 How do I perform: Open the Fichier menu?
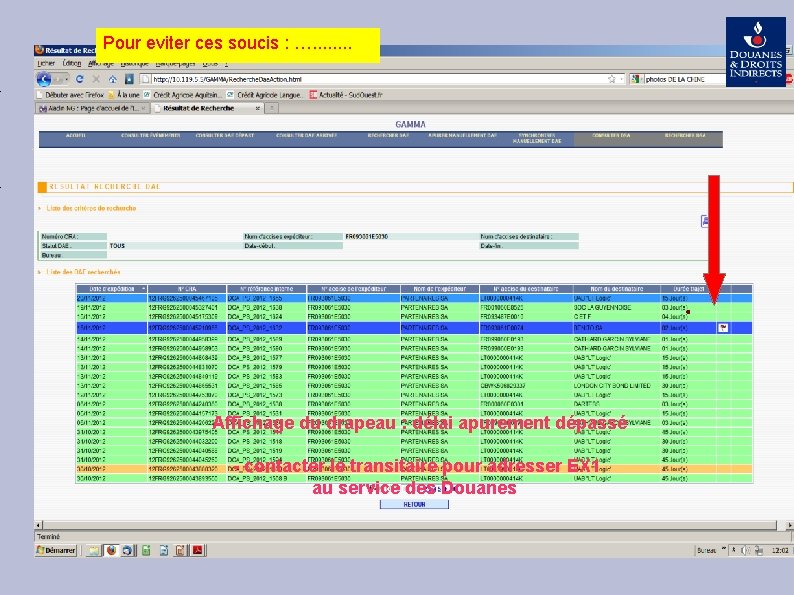(46, 63)
